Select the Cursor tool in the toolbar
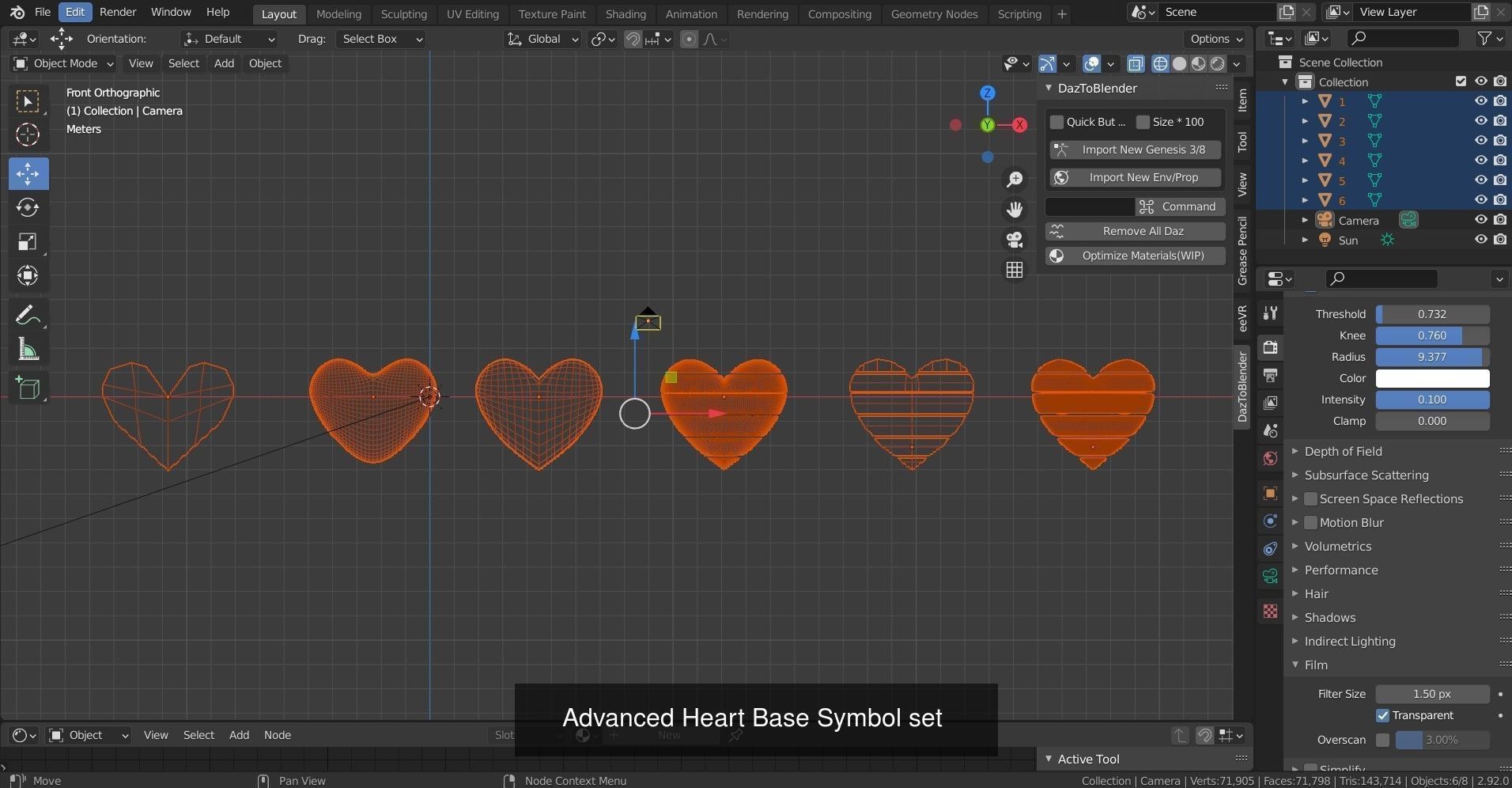 [x=28, y=134]
